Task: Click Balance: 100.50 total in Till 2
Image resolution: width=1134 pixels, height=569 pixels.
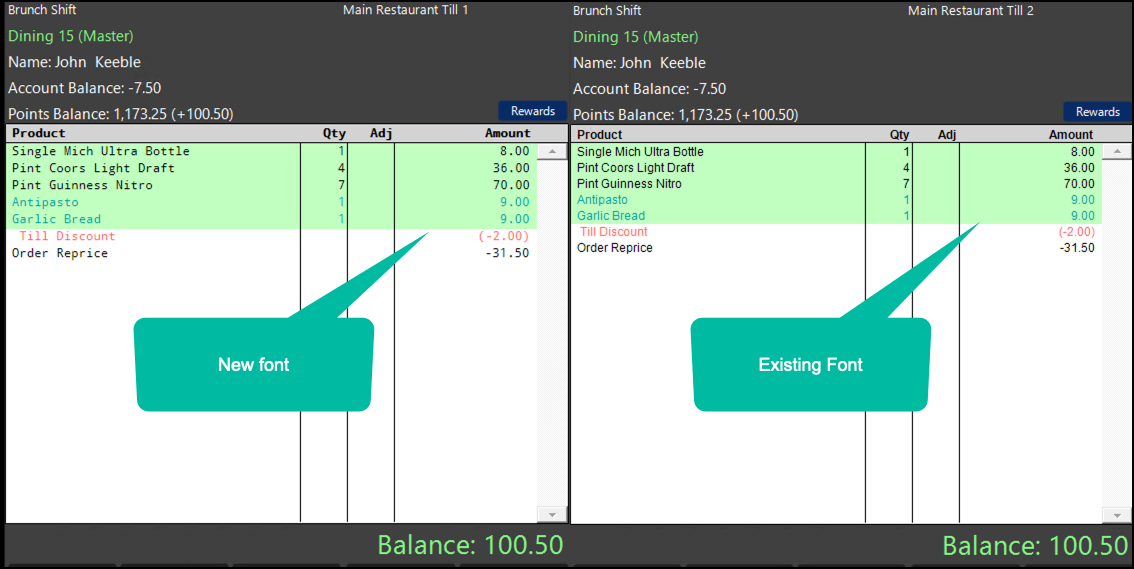Action: [1035, 546]
